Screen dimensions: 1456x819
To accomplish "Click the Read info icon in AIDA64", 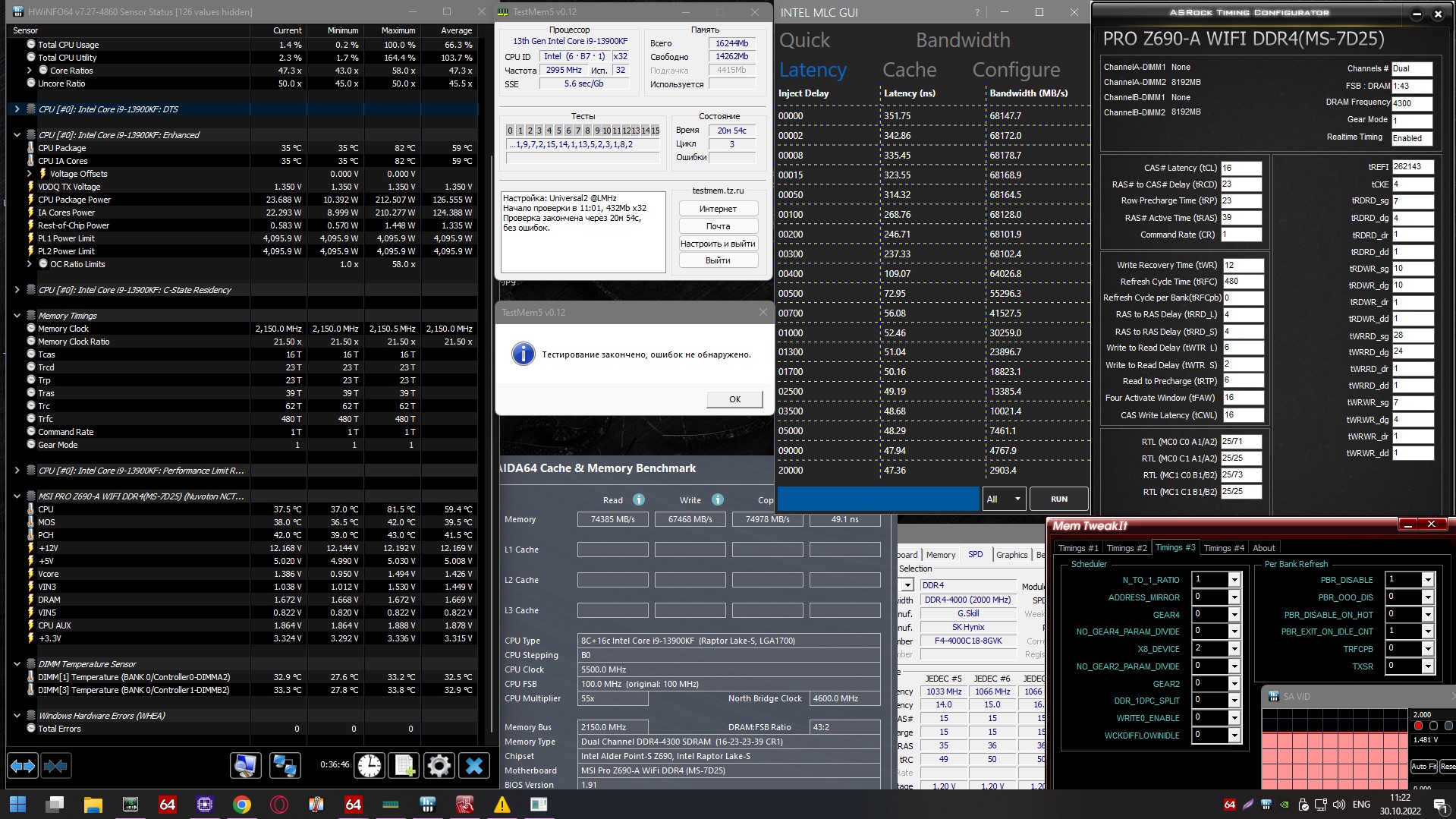I will click(639, 499).
